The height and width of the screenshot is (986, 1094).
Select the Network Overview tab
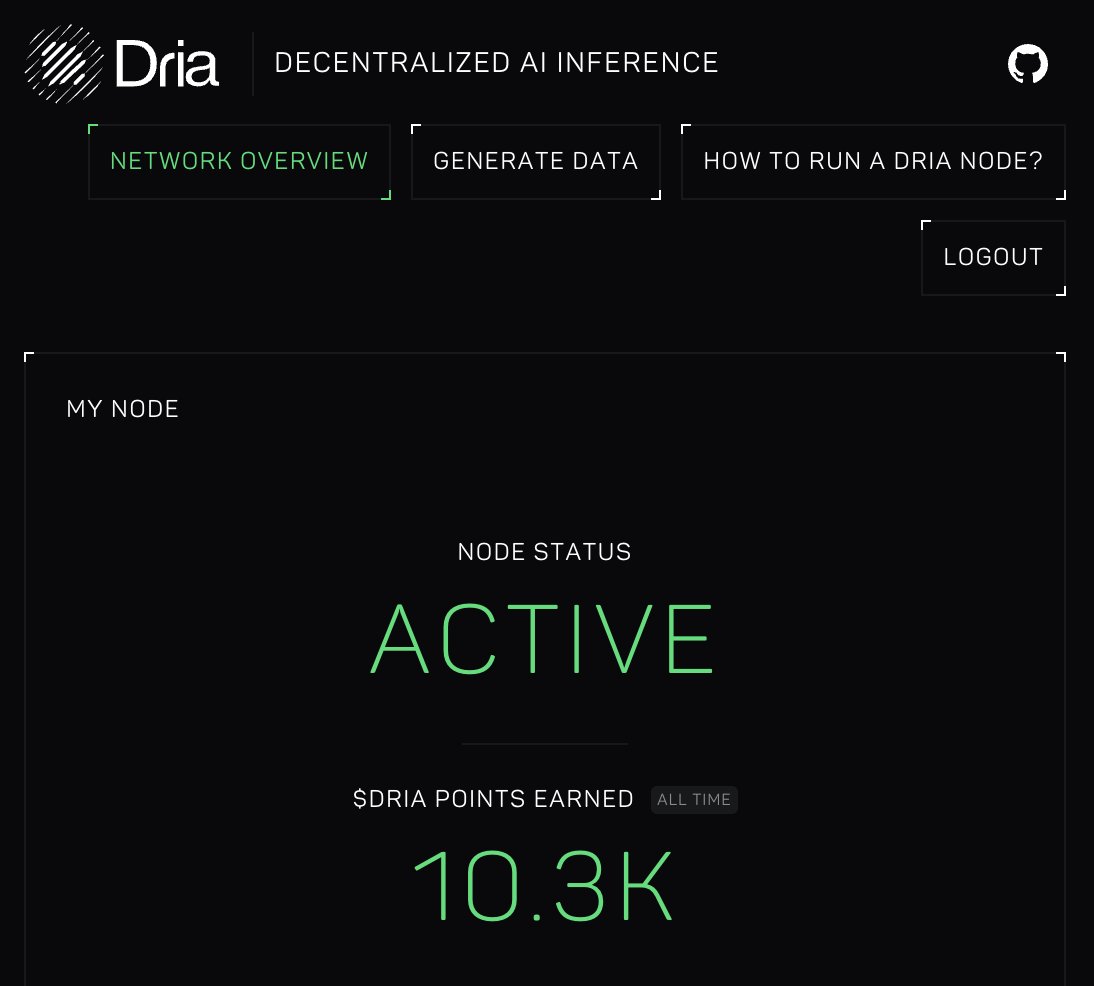coord(239,161)
